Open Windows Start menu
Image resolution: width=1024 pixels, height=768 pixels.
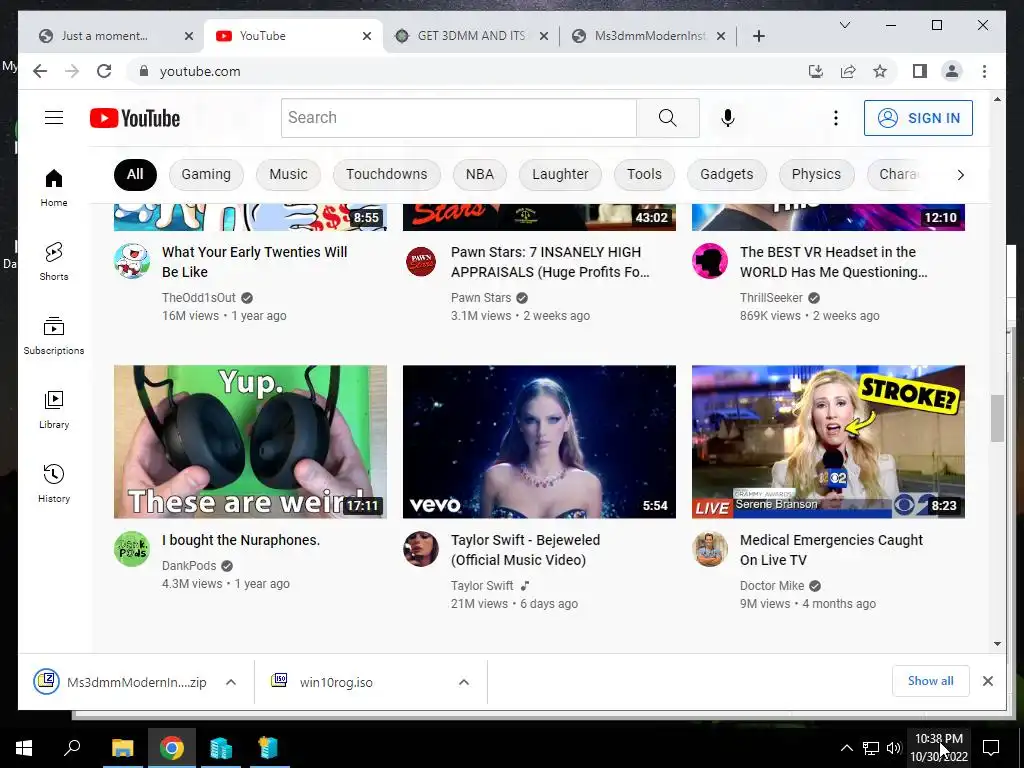click(x=24, y=748)
